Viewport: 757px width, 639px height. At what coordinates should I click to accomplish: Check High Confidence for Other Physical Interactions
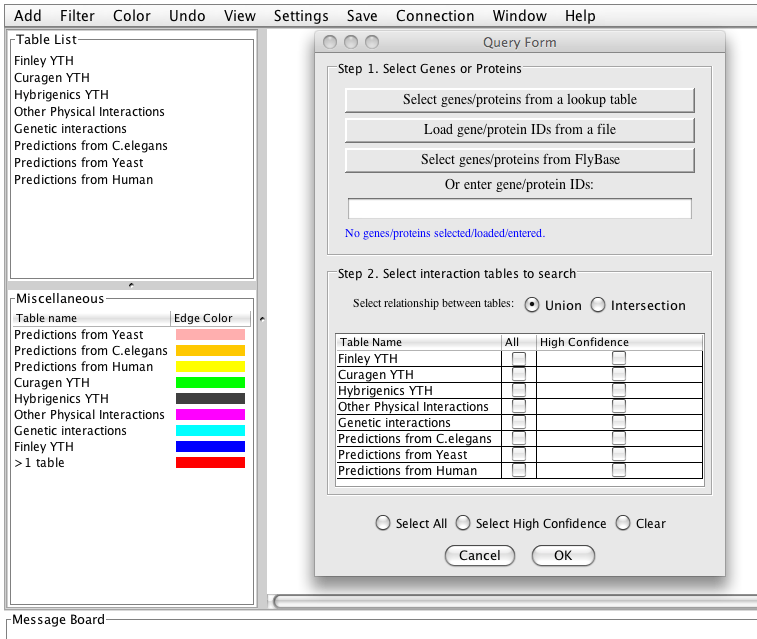click(619, 406)
